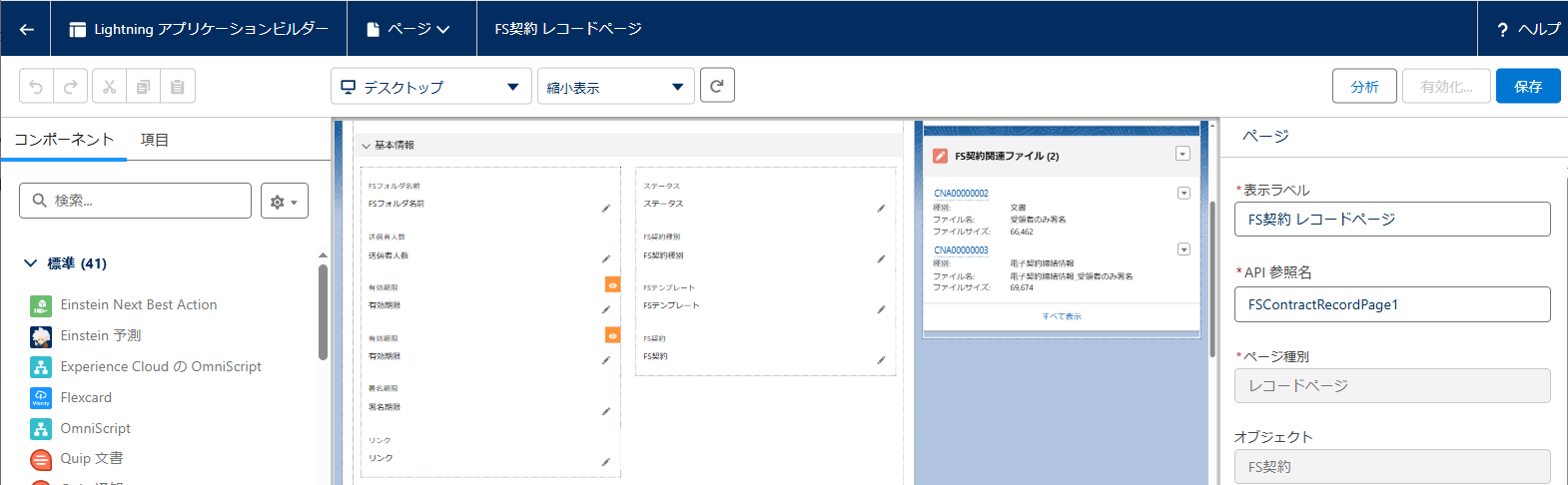The height and width of the screenshot is (485, 1568).
Task: Click the Copy icon in toolbar
Action: tap(143, 87)
